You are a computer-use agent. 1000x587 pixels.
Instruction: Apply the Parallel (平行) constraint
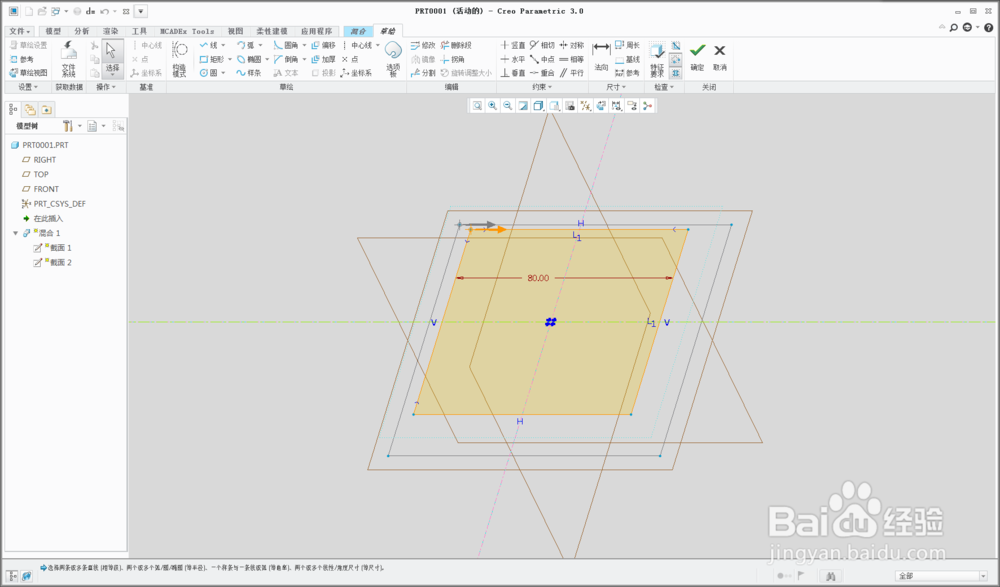pyautogui.click(x=571, y=73)
